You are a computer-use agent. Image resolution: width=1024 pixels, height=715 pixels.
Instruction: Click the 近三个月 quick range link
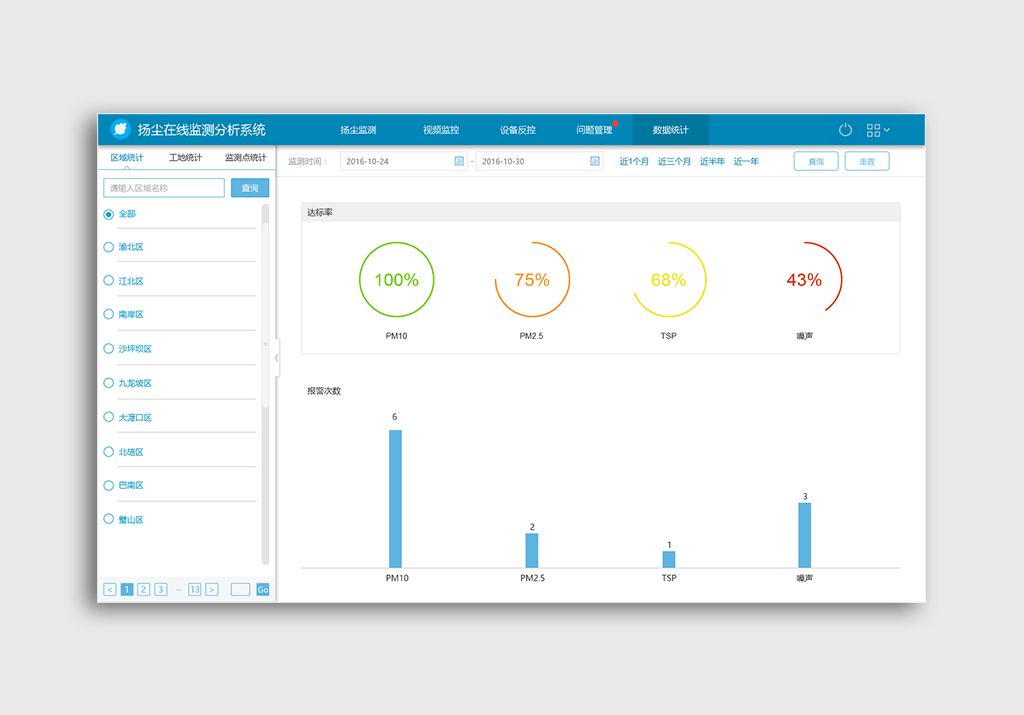[x=674, y=161]
